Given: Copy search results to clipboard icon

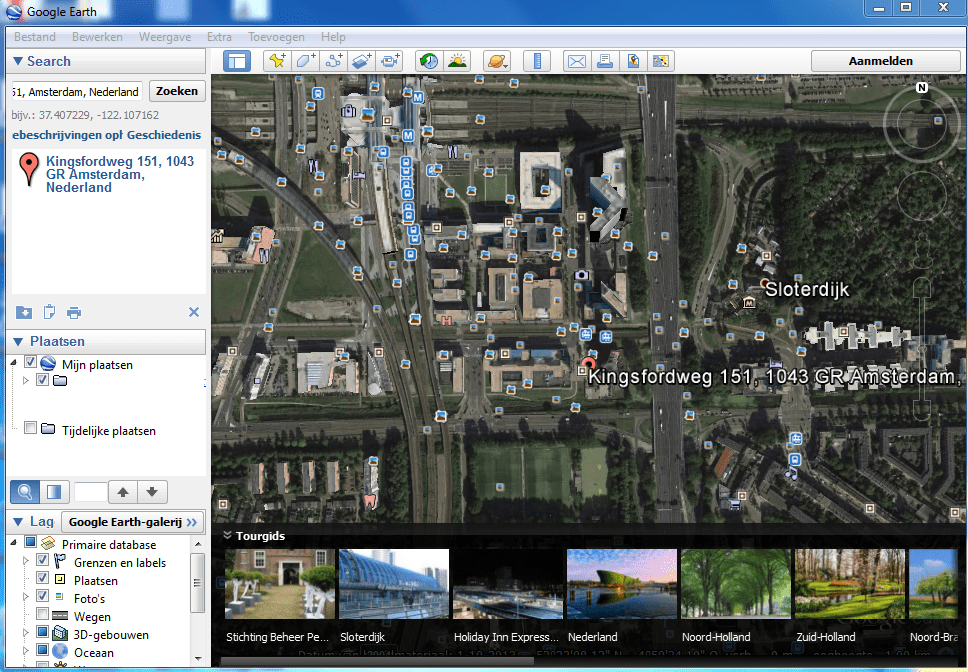Looking at the screenshot, I should coord(49,312).
